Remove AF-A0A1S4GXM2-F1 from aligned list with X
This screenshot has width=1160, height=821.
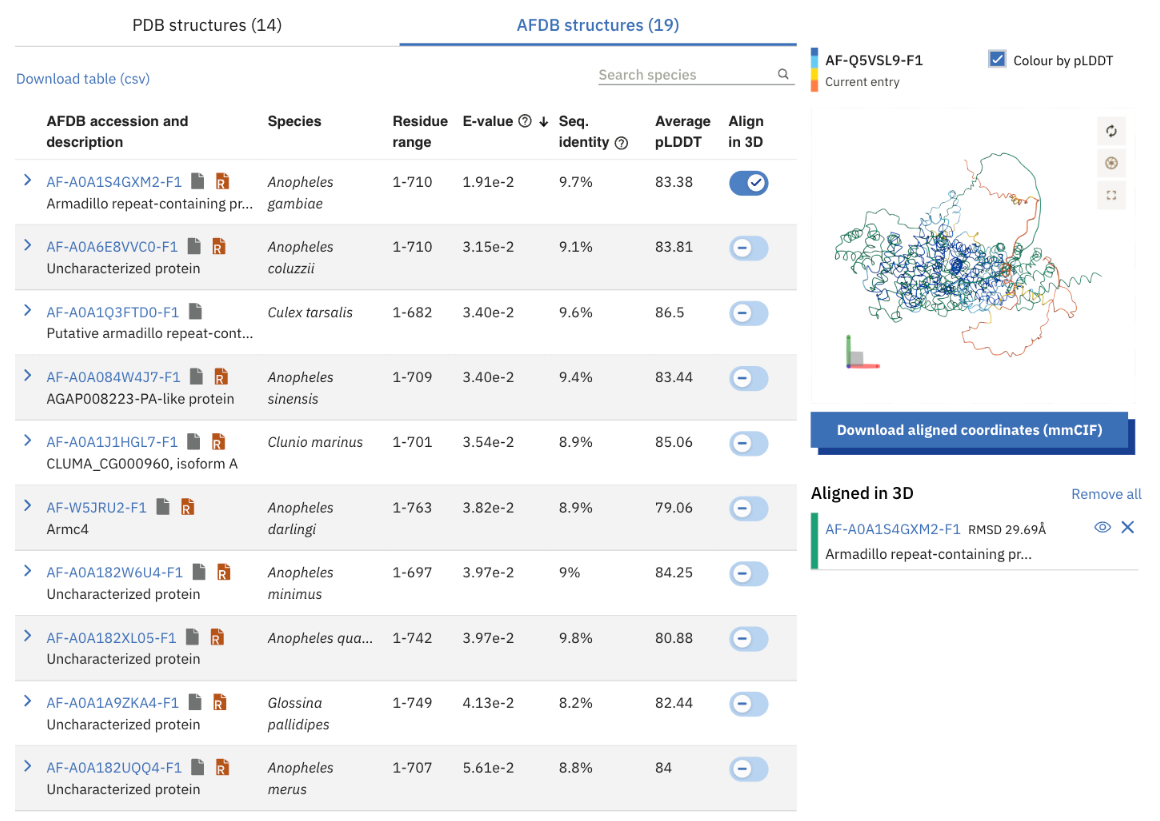coord(1127,527)
